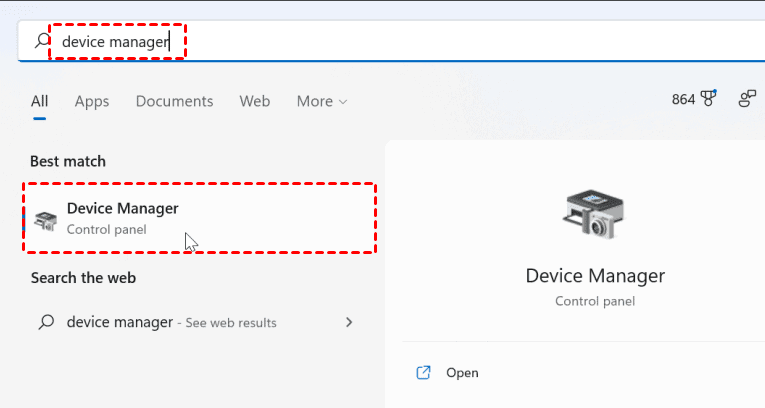Click 'Control panel' subtitle under Best match
Viewport: 765px width, 408px height.
[x=106, y=229]
